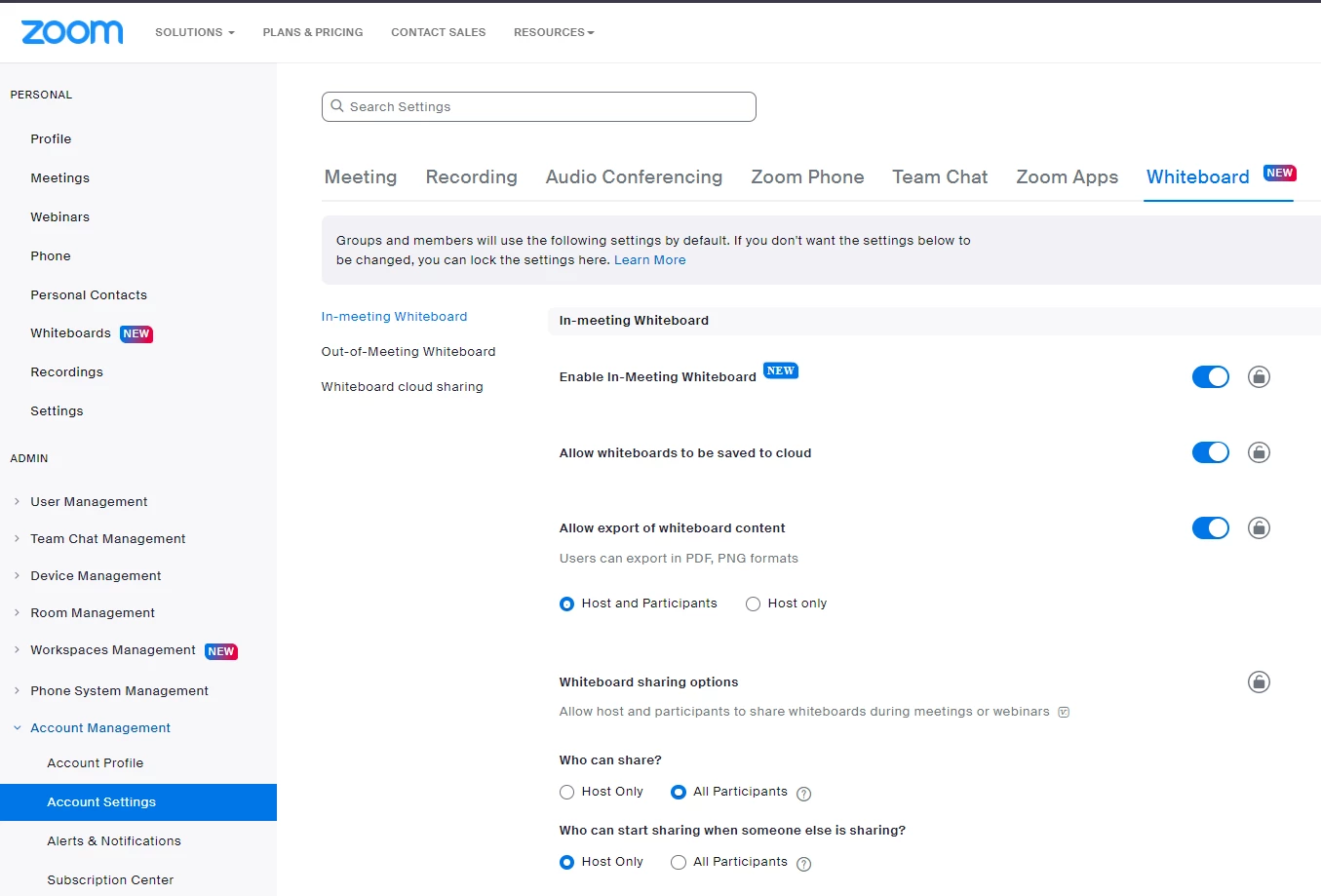
Task: Toggle Allow export of whiteboard content switch
Action: (x=1211, y=528)
